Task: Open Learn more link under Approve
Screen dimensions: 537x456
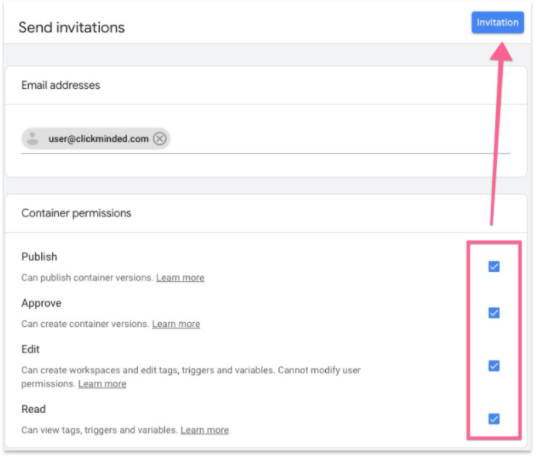Action: click(x=176, y=324)
